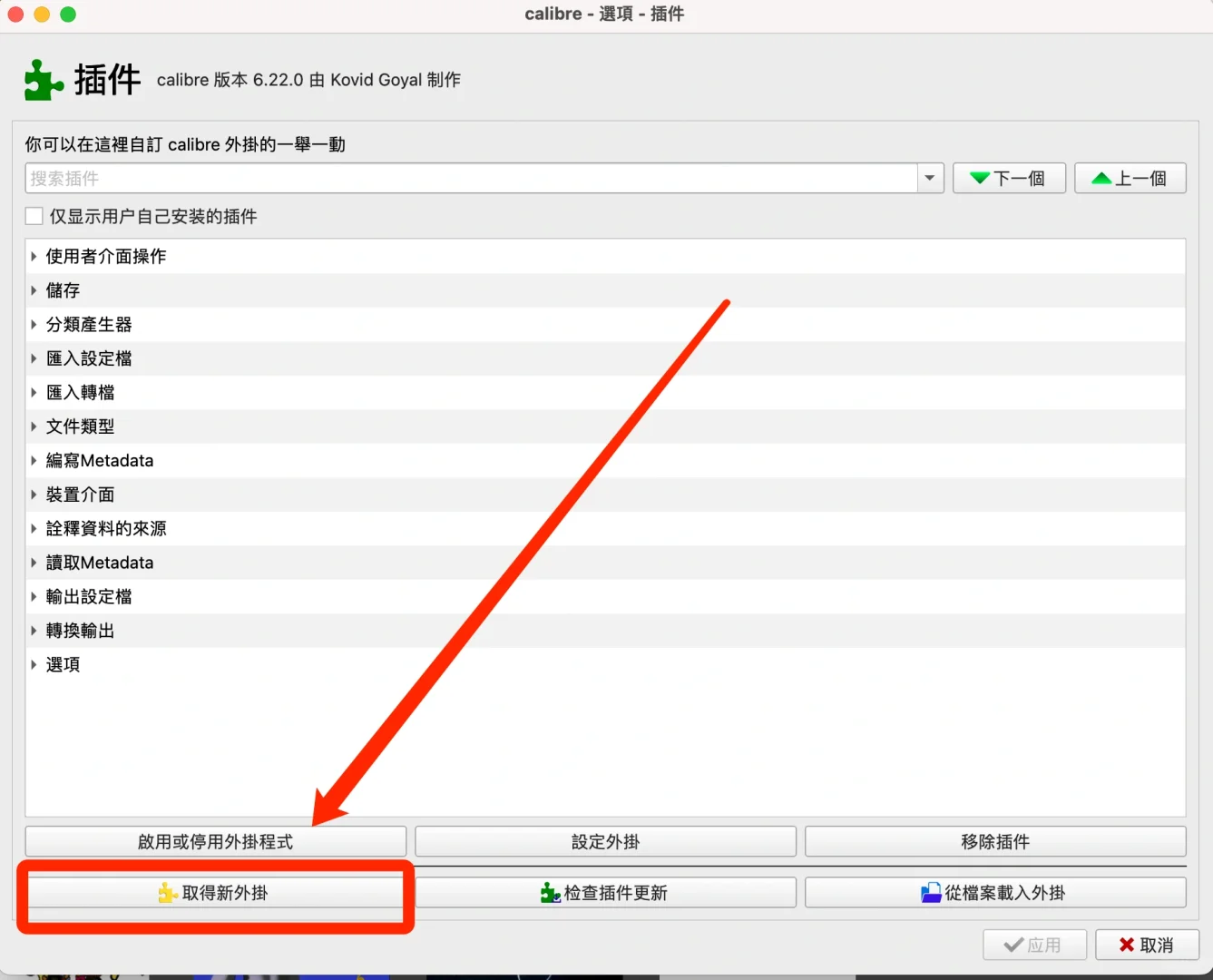Close the window with red button

15,15
